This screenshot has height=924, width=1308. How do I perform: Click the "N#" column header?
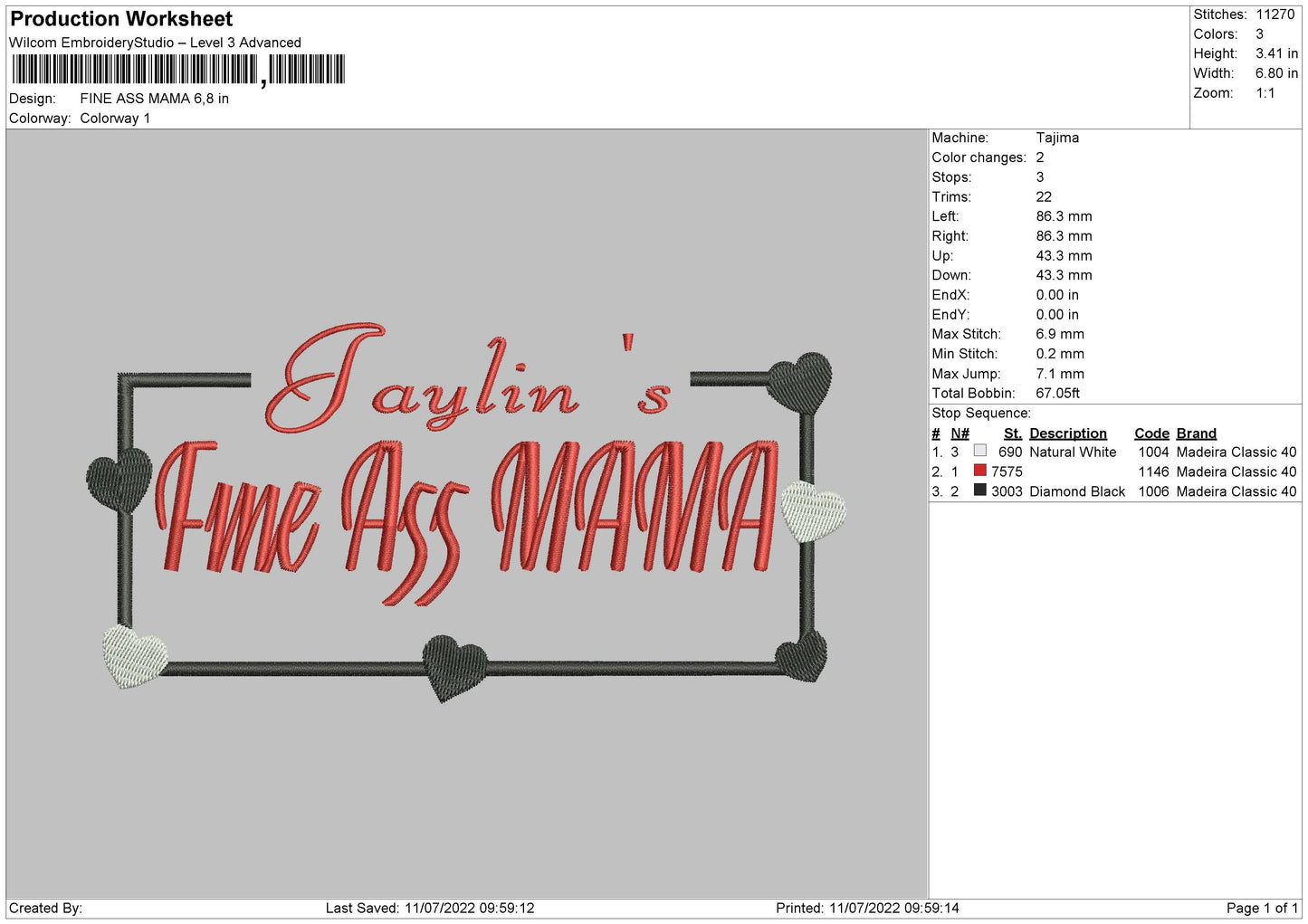(960, 433)
